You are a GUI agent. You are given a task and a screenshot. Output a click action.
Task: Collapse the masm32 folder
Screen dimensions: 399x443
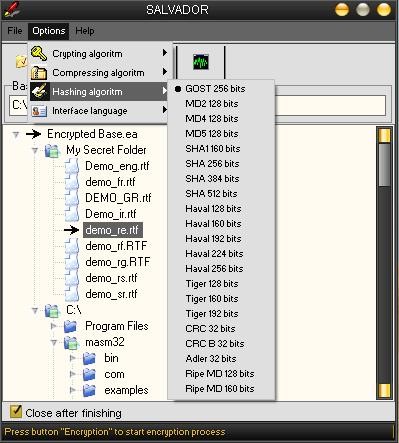pos(54,342)
